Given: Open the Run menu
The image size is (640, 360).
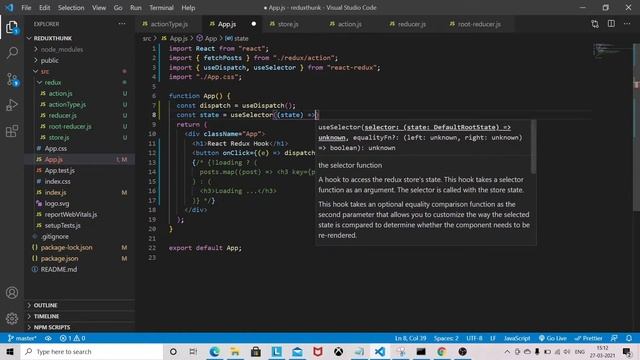Looking at the screenshot, I should 136,8.
